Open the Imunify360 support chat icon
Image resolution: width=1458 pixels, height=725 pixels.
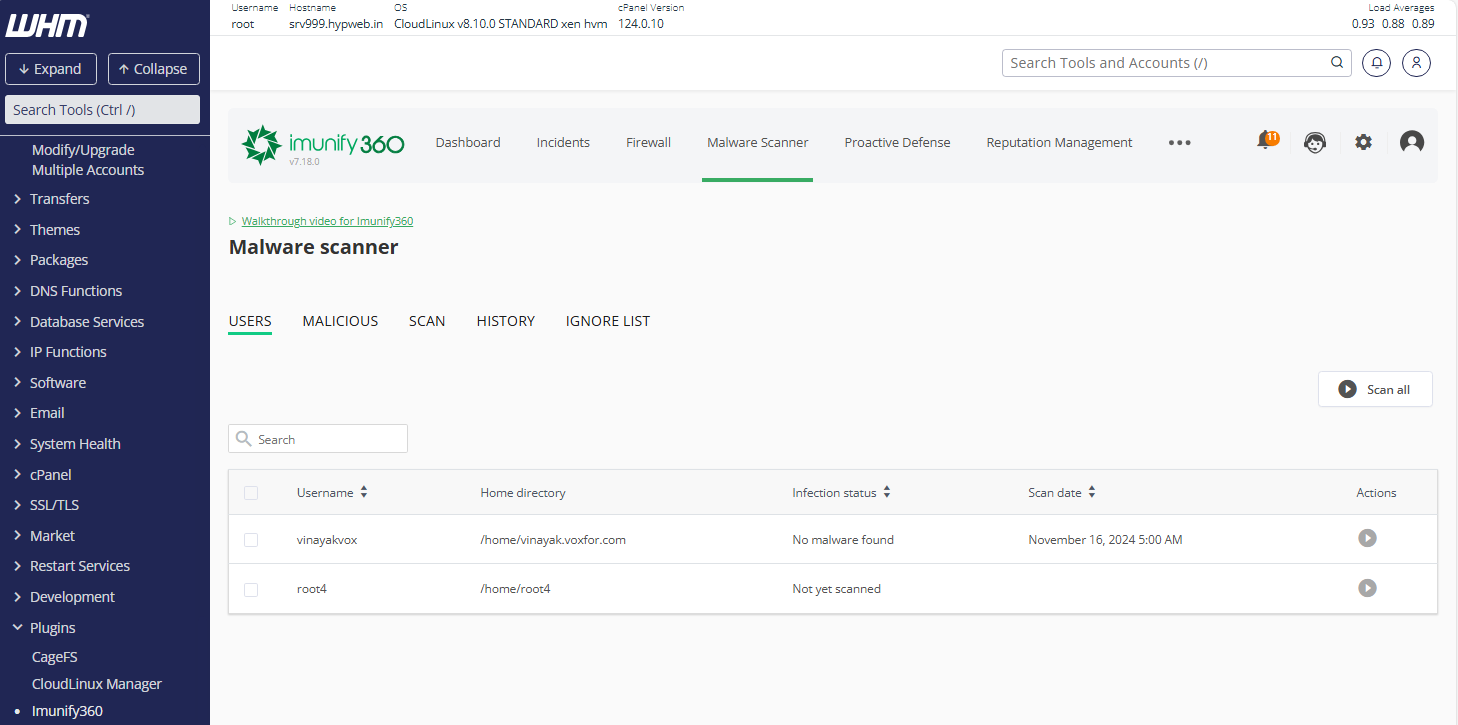point(1315,142)
